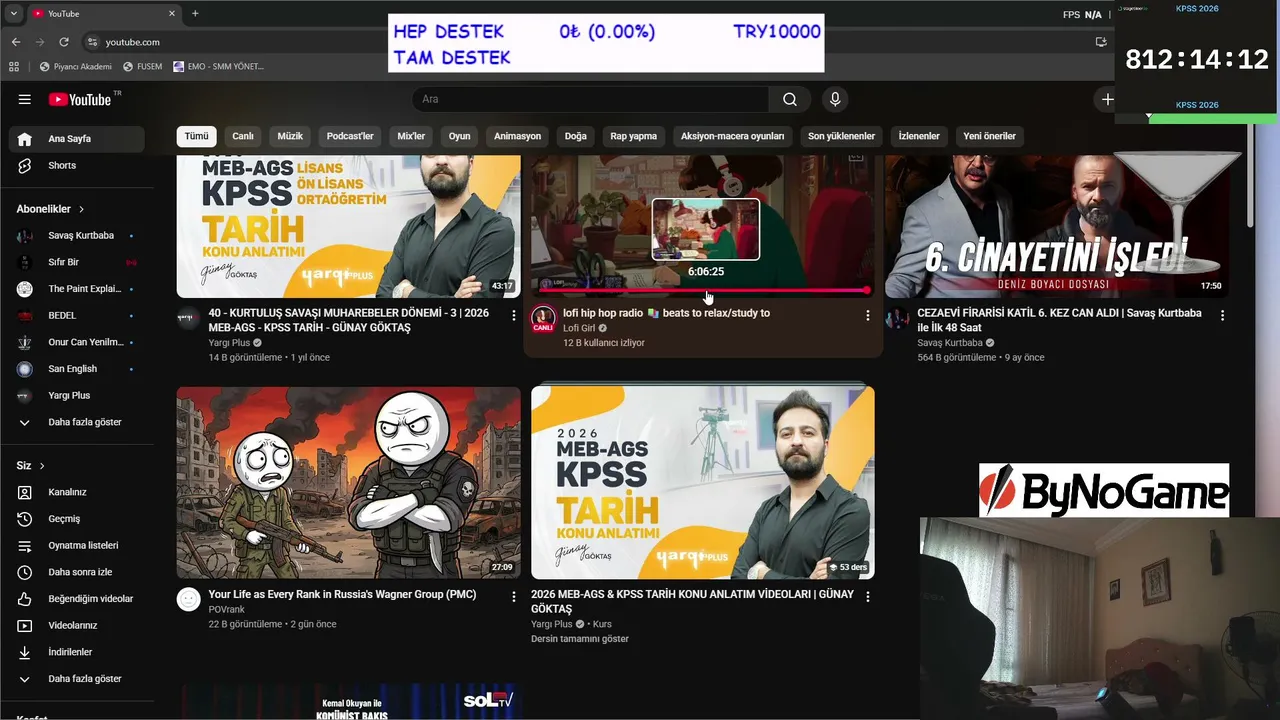Expand Daha fazla göster under Siz
The width and height of the screenshot is (1280, 720).
coord(76,679)
